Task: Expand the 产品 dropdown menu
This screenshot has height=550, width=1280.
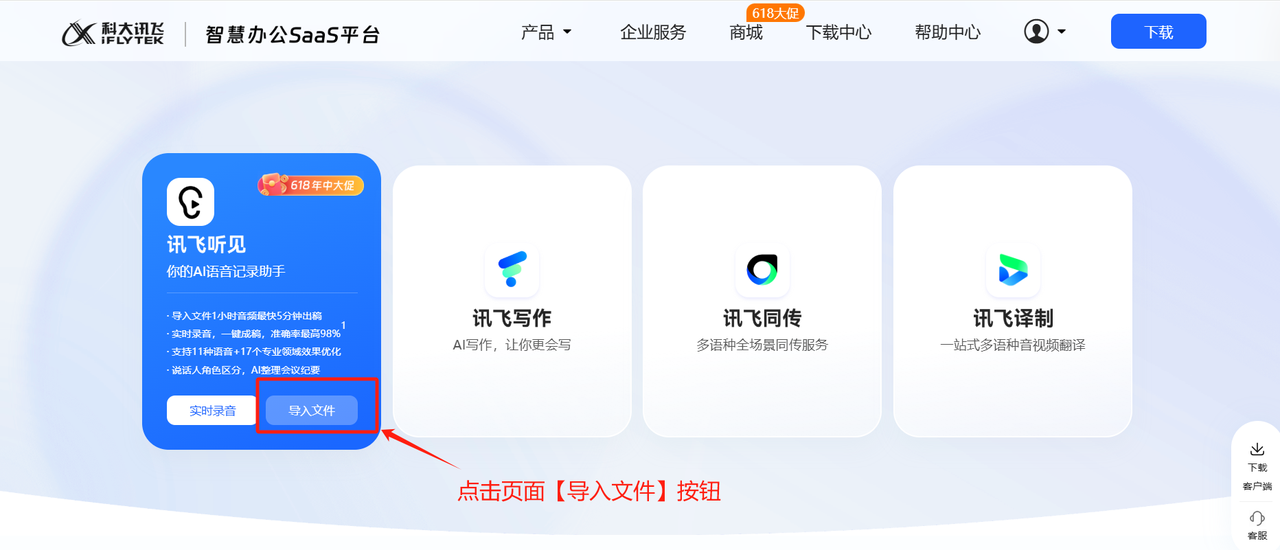Action: (x=547, y=32)
